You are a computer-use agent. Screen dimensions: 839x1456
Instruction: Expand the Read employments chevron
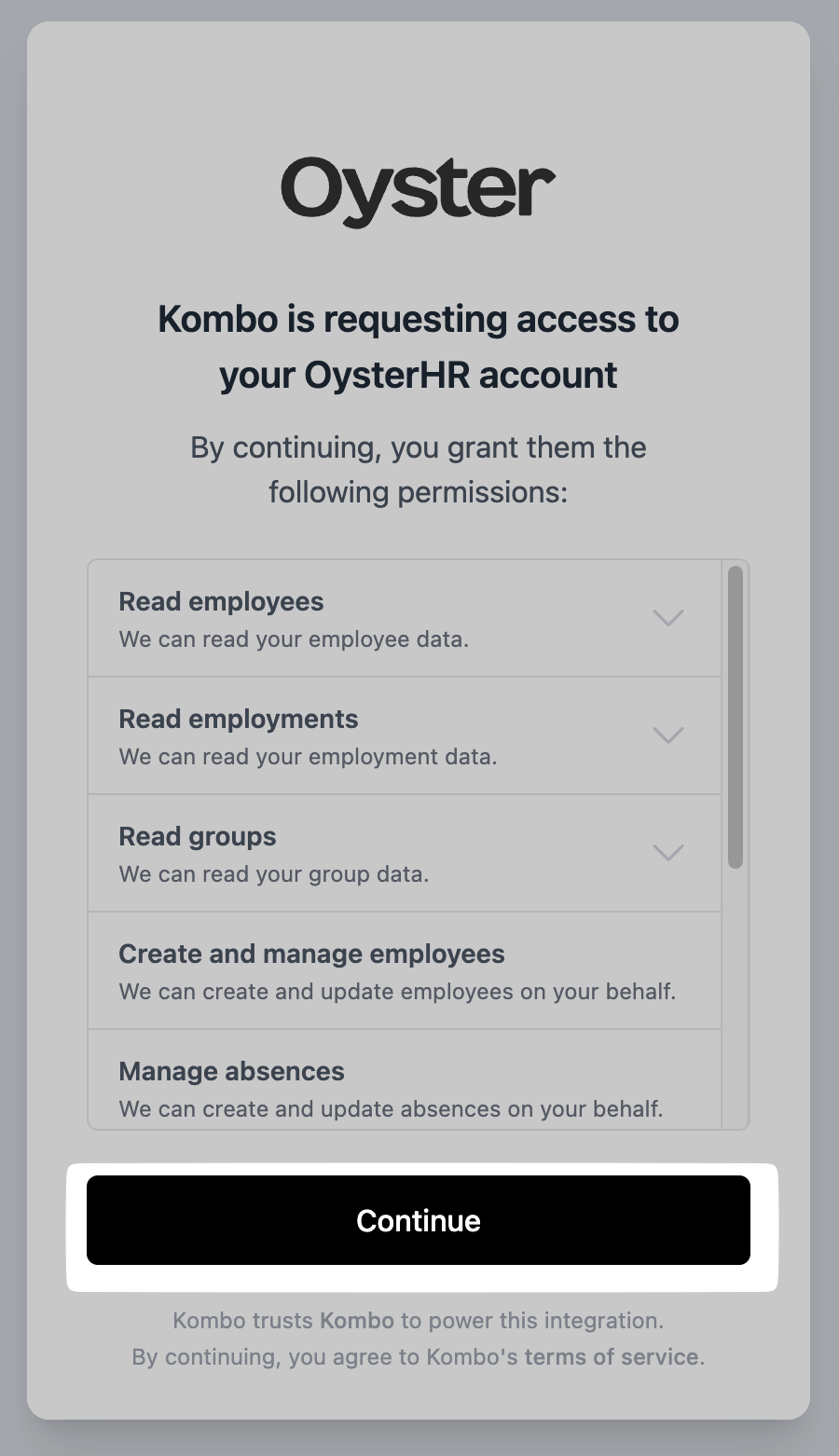668,735
